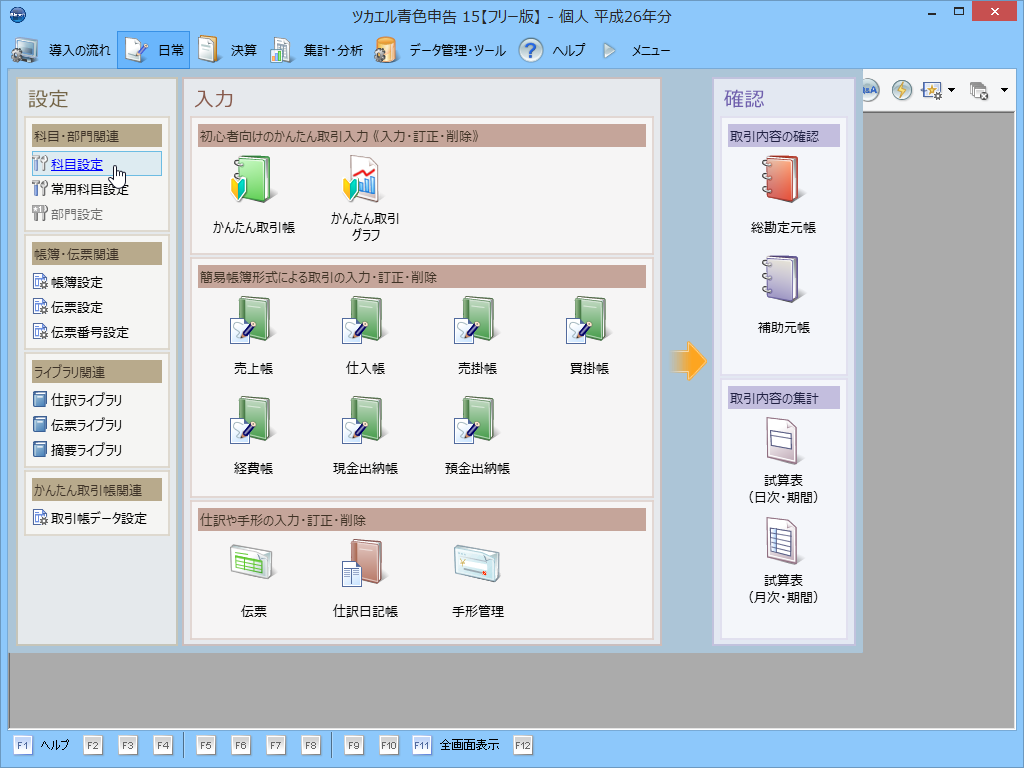This screenshot has height=768, width=1024.
Task: Click the F9 function key button
Action: (353, 745)
